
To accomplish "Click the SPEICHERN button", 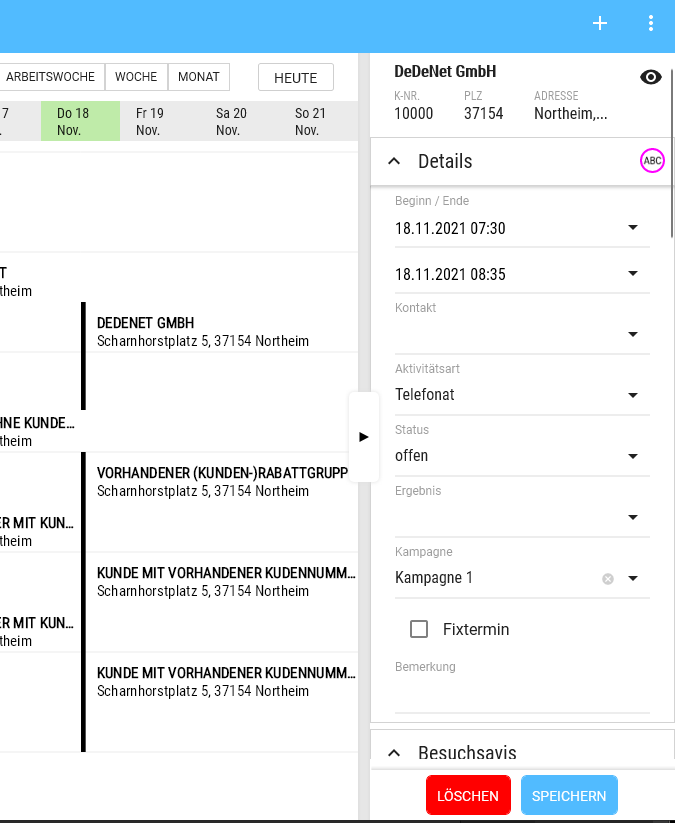I will click(569, 795).
